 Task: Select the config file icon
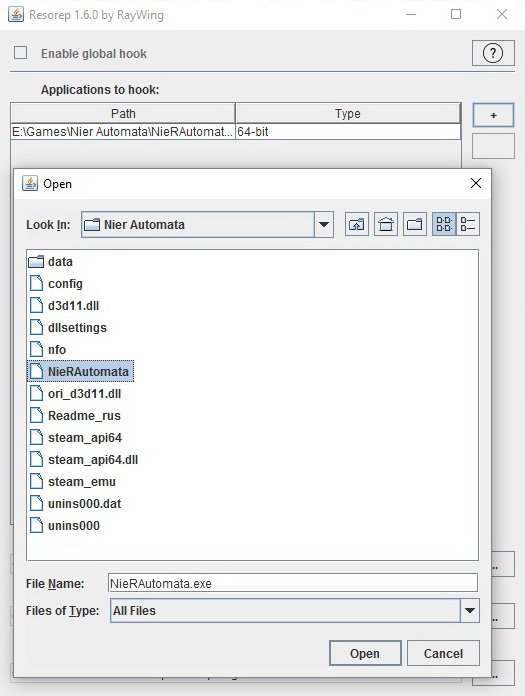(36, 284)
